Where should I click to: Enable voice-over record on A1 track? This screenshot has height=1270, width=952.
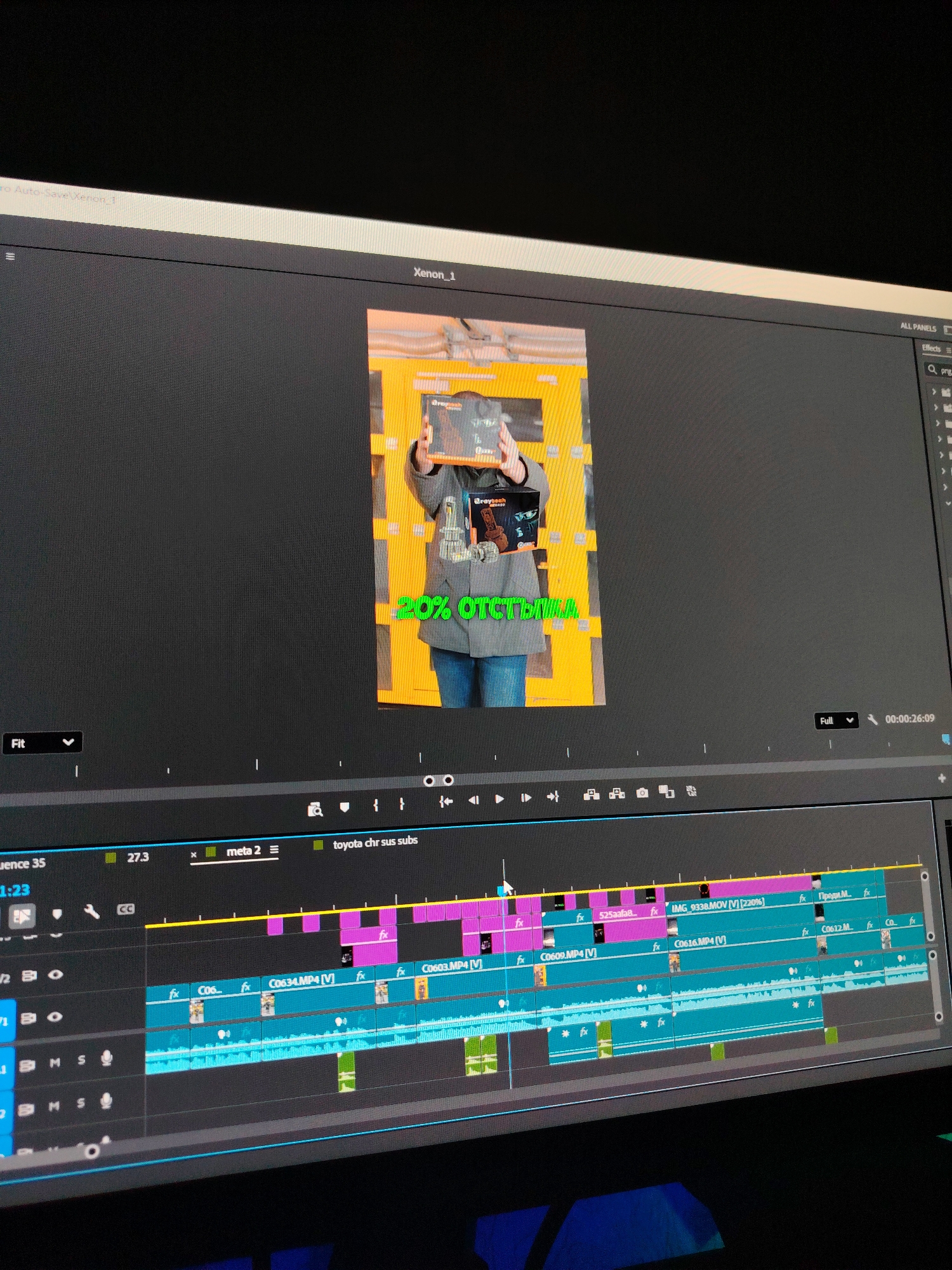(107, 1057)
